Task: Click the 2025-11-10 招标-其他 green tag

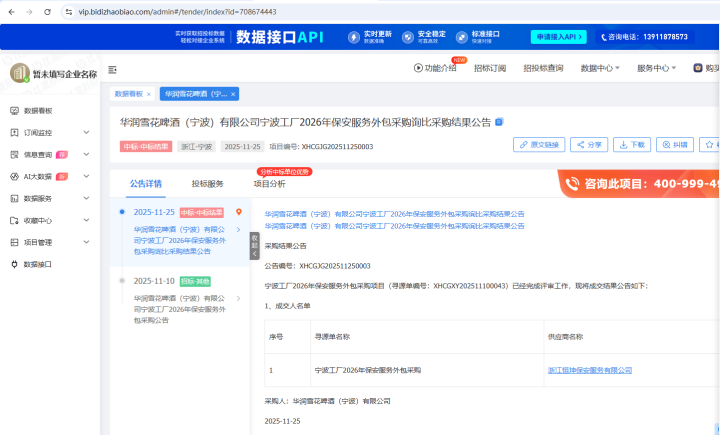Action: coord(195,281)
